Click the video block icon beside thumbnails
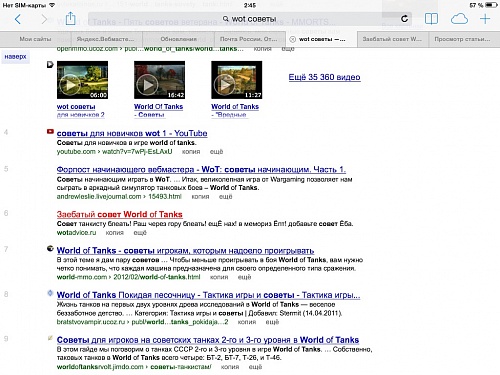 click(x=50, y=65)
